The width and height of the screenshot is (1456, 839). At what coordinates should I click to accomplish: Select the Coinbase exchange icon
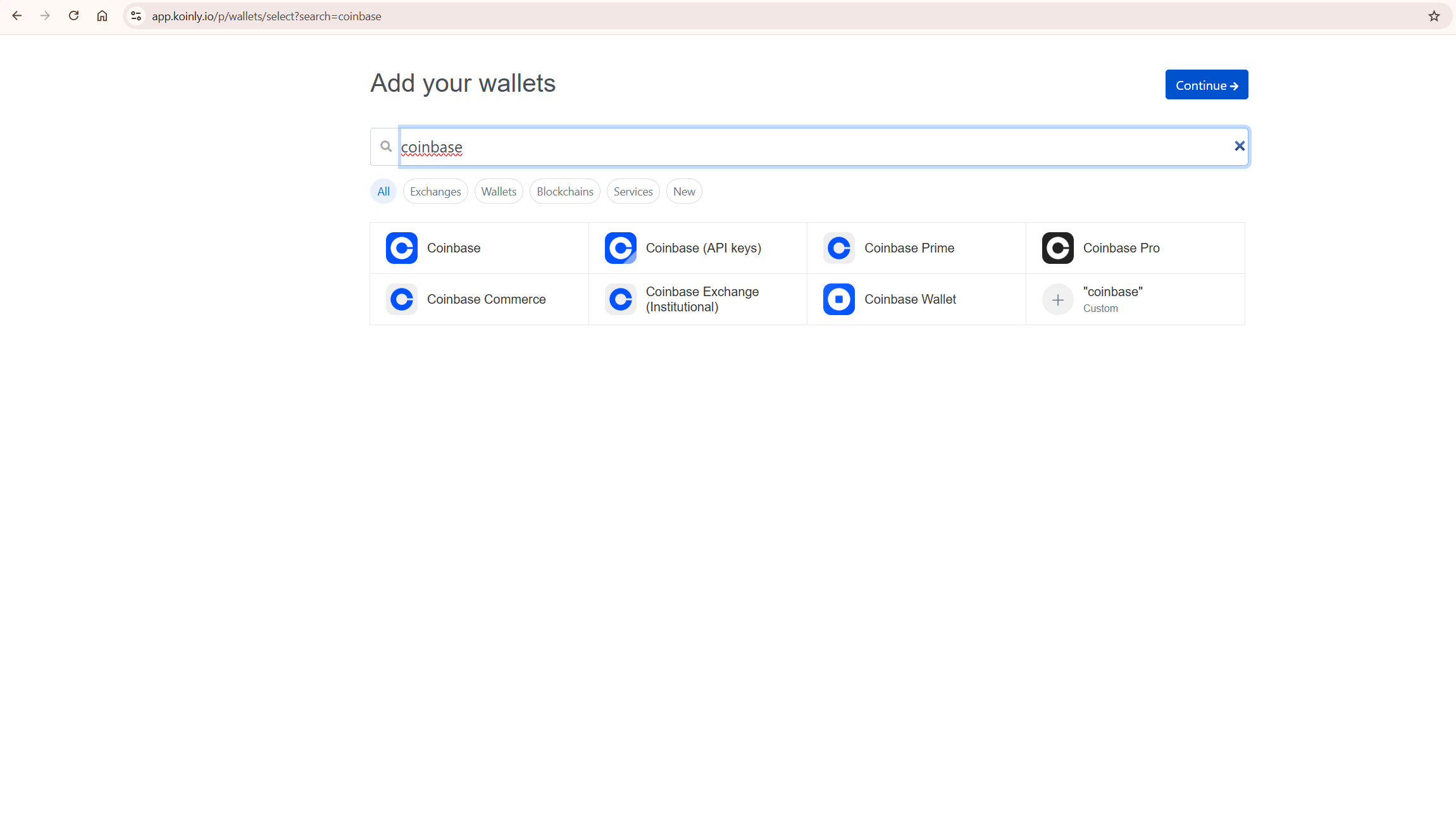pyautogui.click(x=401, y=248)
